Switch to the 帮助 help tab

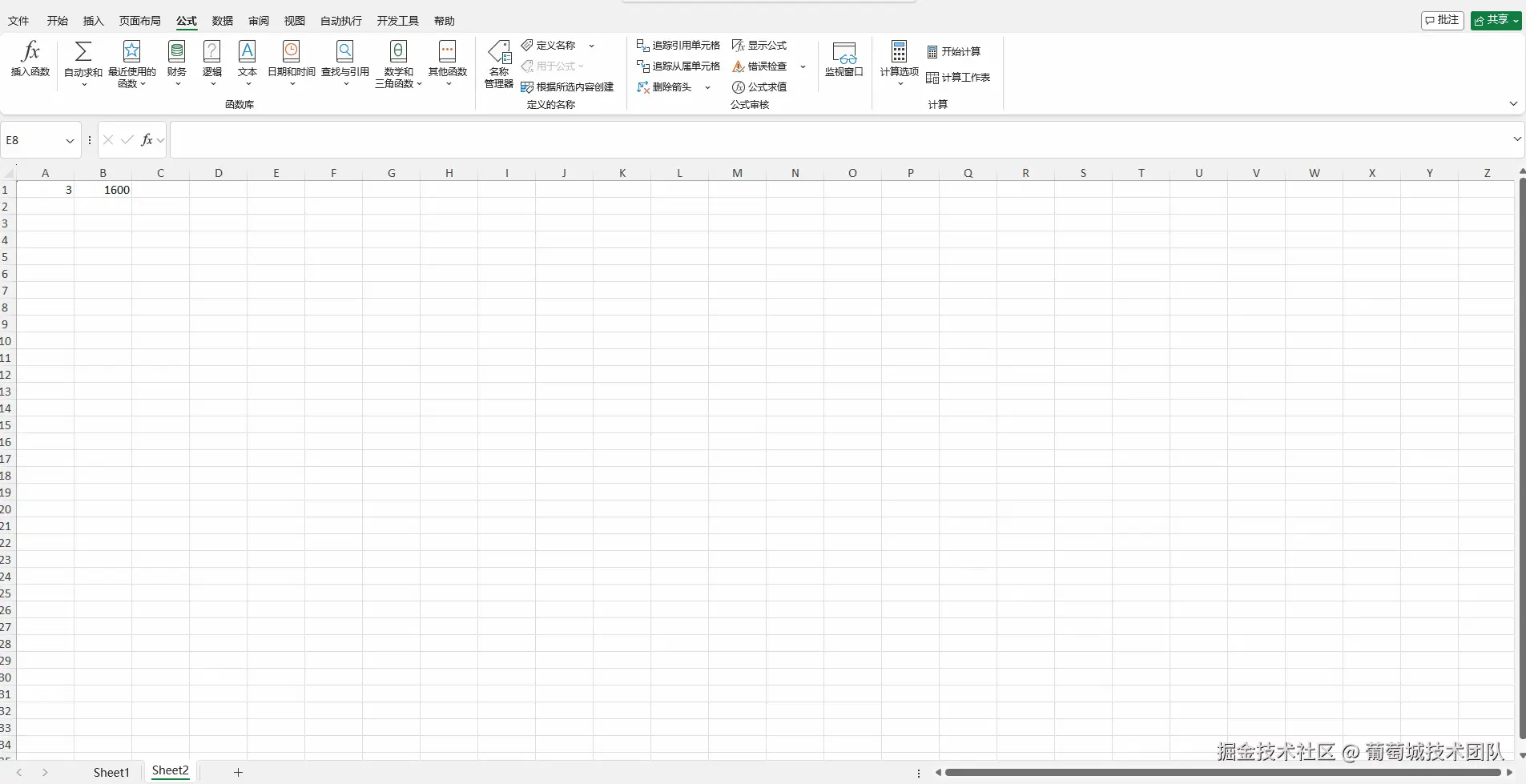tap(445, 21)
